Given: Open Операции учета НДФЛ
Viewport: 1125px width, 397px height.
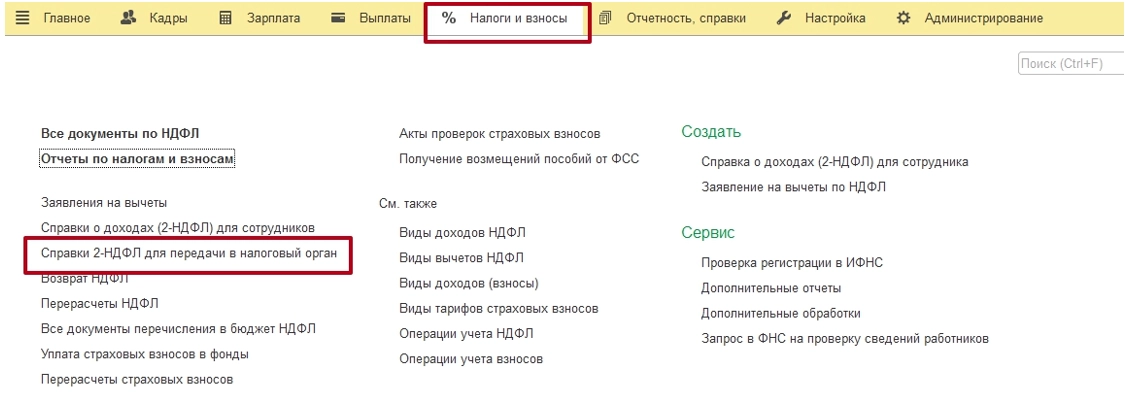Looking at the screenshot, I should [x=466, y=334].
